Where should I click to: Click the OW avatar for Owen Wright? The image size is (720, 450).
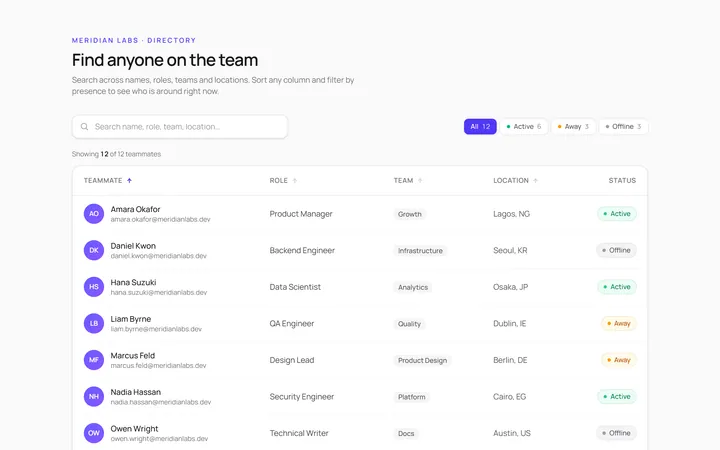pyautogui.click(x=94, y=433)
